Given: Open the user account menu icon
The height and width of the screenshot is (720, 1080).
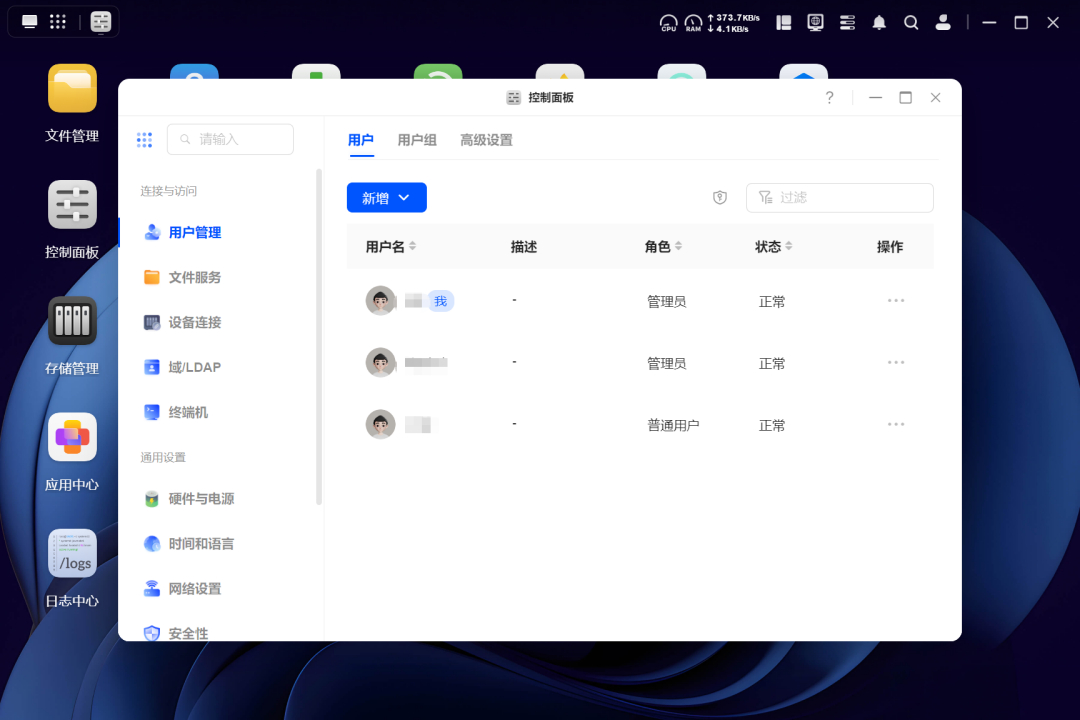Looking at the screenshot, I should click(x=943, y=23).
